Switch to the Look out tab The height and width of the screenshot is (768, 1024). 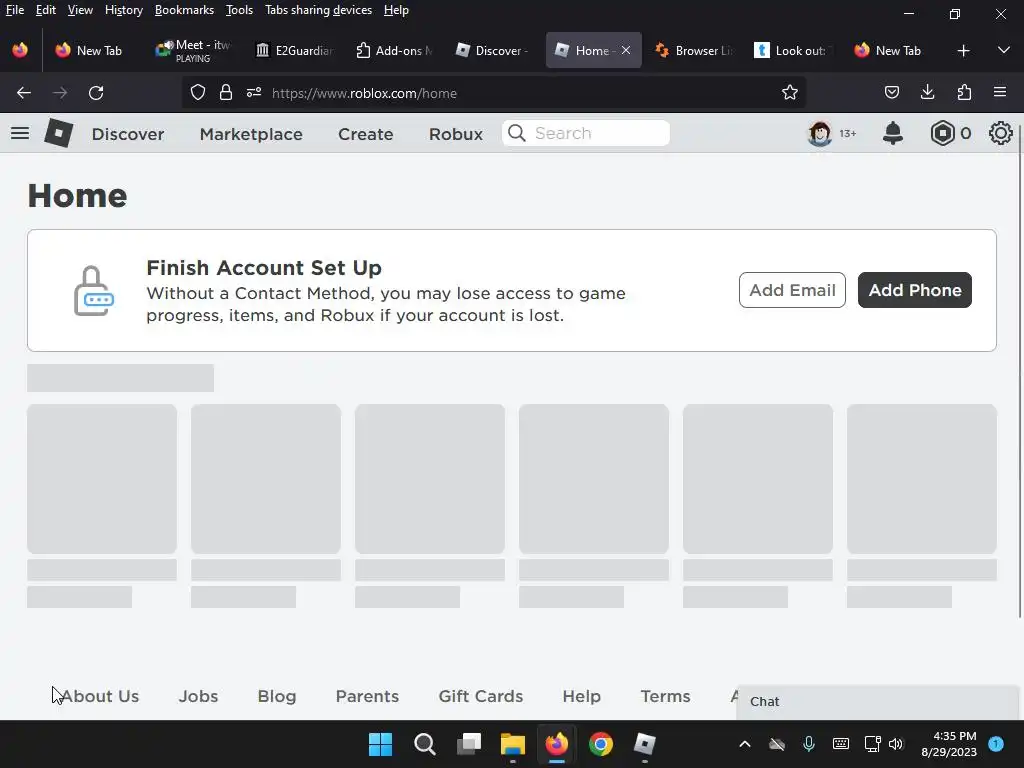tap(794, 50)
